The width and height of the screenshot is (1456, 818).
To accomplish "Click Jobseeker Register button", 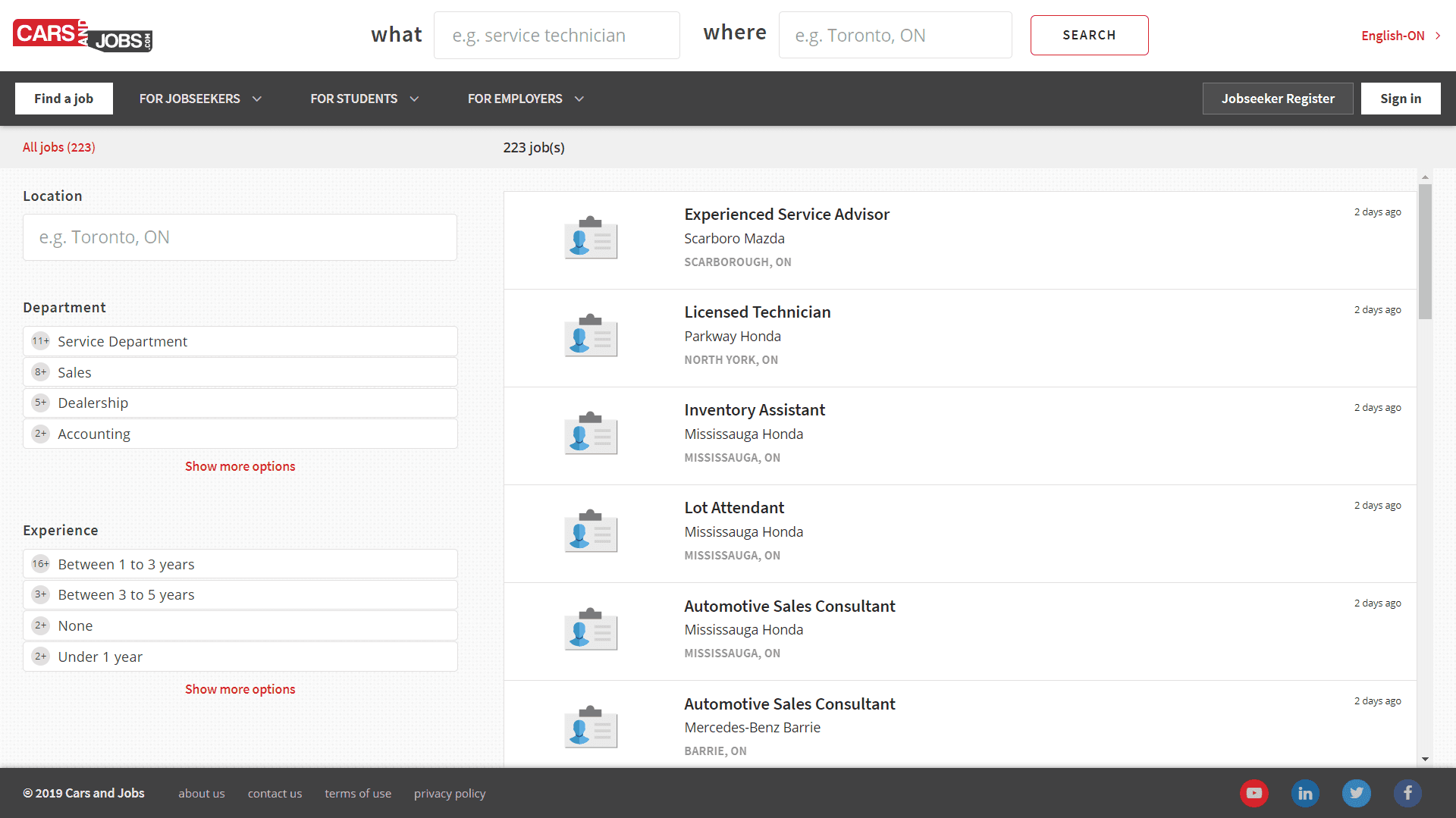I will click(1278, 99).
